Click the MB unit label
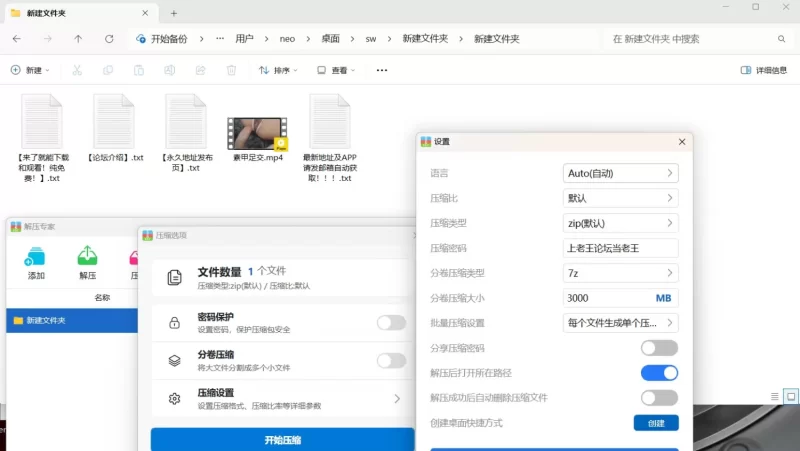This screenshot has height=451, width=800. (x=663, y=298)
